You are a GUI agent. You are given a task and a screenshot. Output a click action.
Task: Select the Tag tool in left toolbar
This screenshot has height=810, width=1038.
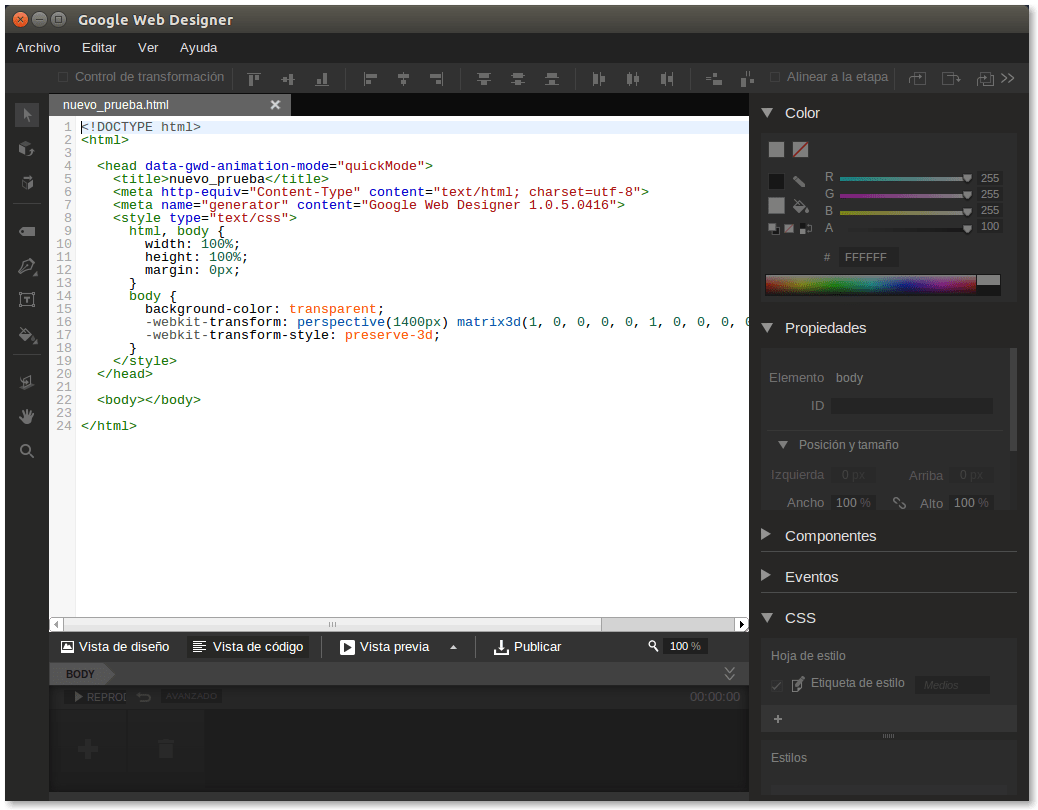[27, 231]
